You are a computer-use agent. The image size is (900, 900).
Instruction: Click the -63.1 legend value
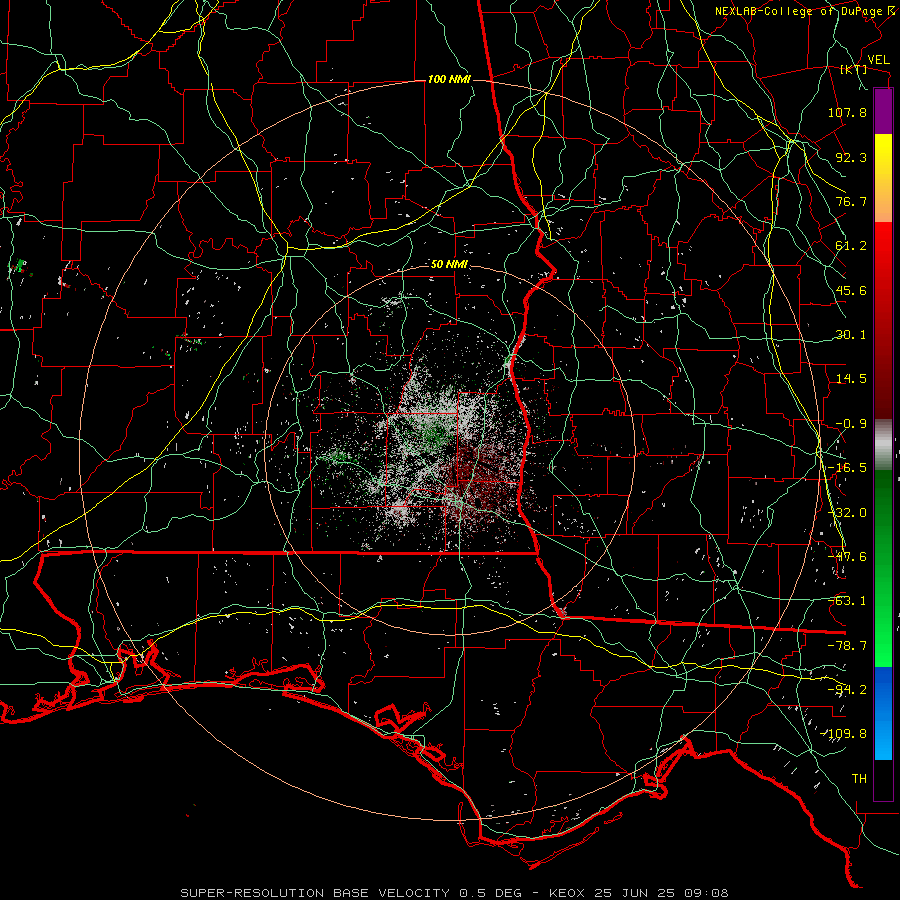[847, 601]
